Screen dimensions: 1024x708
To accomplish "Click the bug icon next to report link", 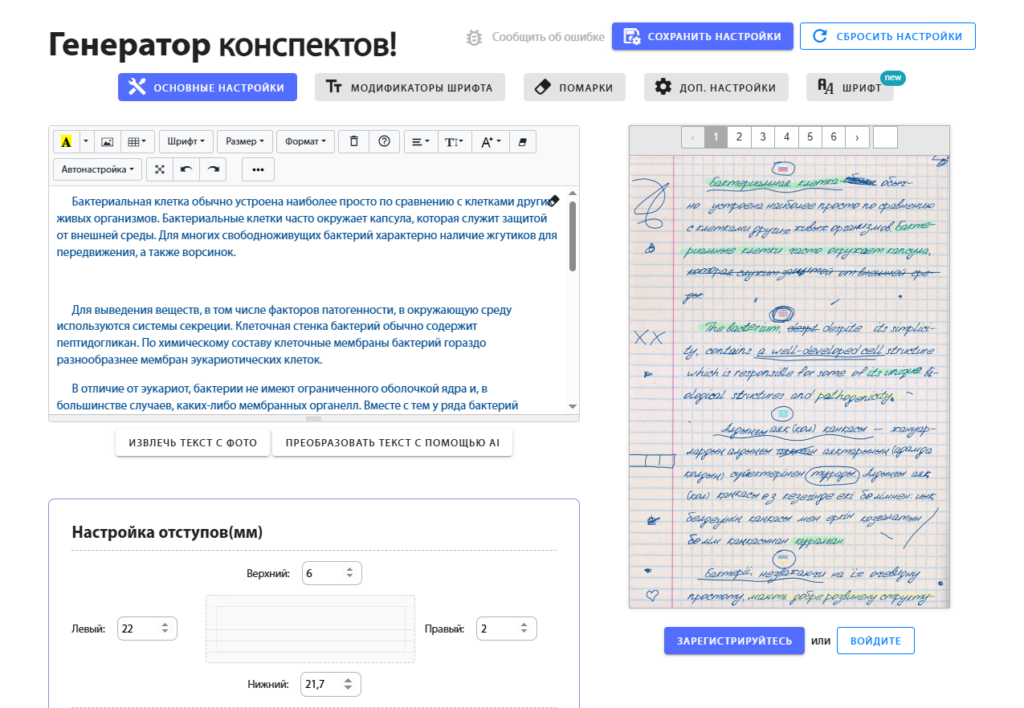I will (474, 37).
